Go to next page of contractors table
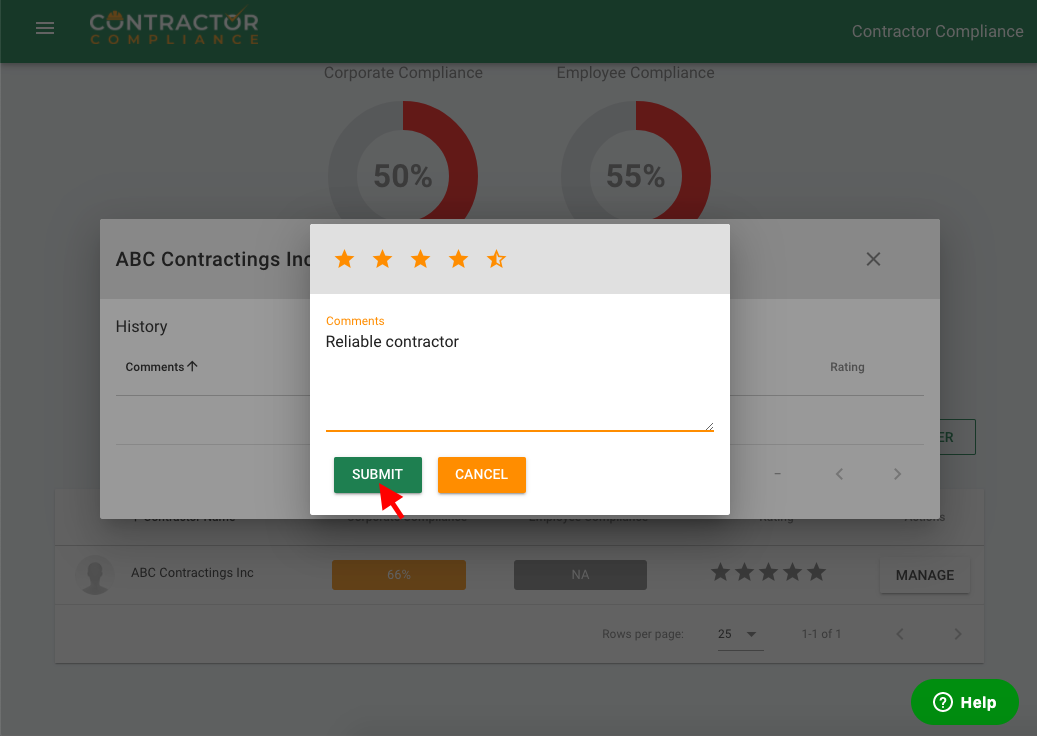Image resolution: width=1037 pixels, height=736 pixels. click(x=957, y=634)
